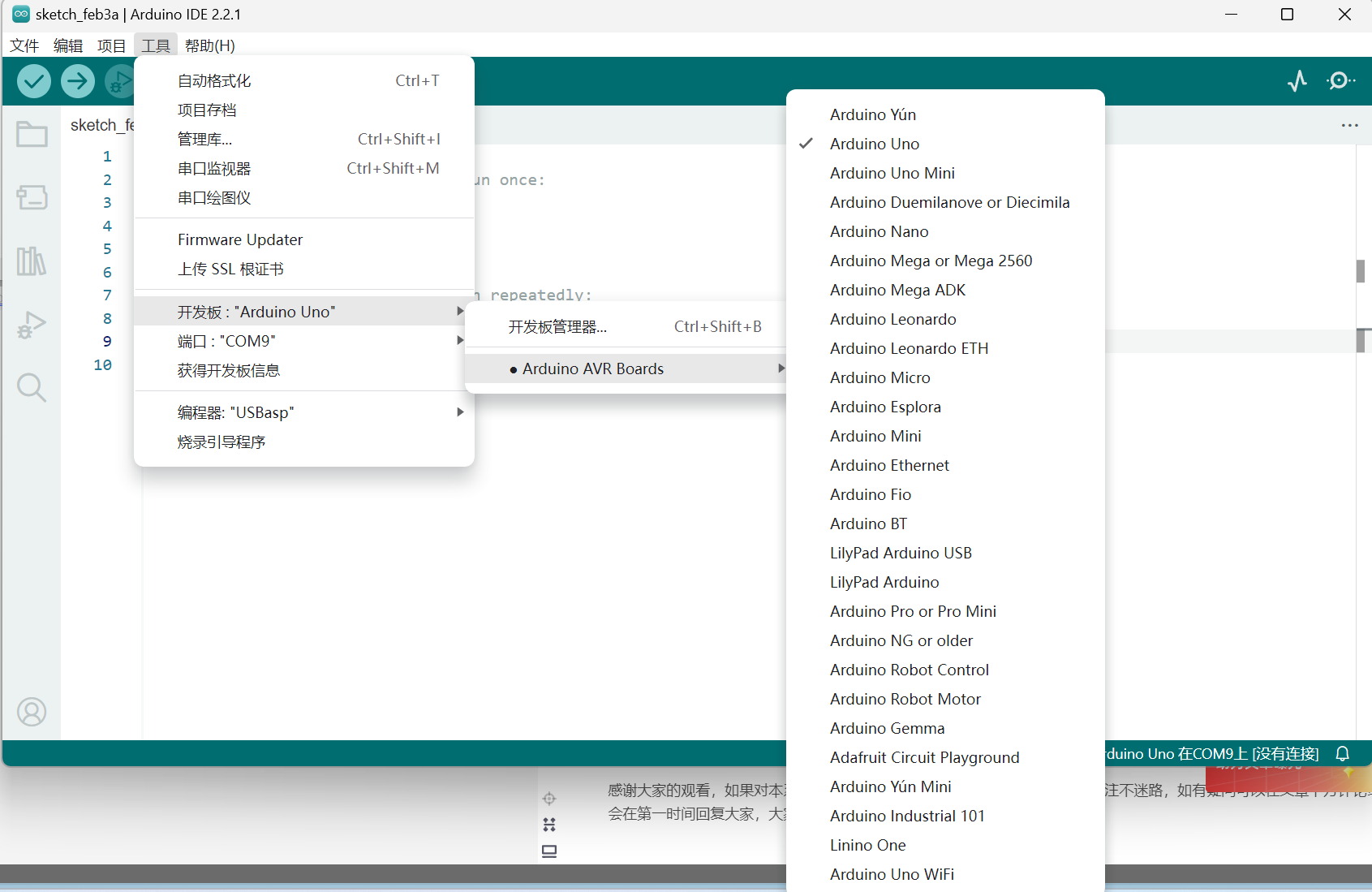This screenshot has width=1372, height=892.
Task: Open the Search sidebar icon
Action: (32, 388)
